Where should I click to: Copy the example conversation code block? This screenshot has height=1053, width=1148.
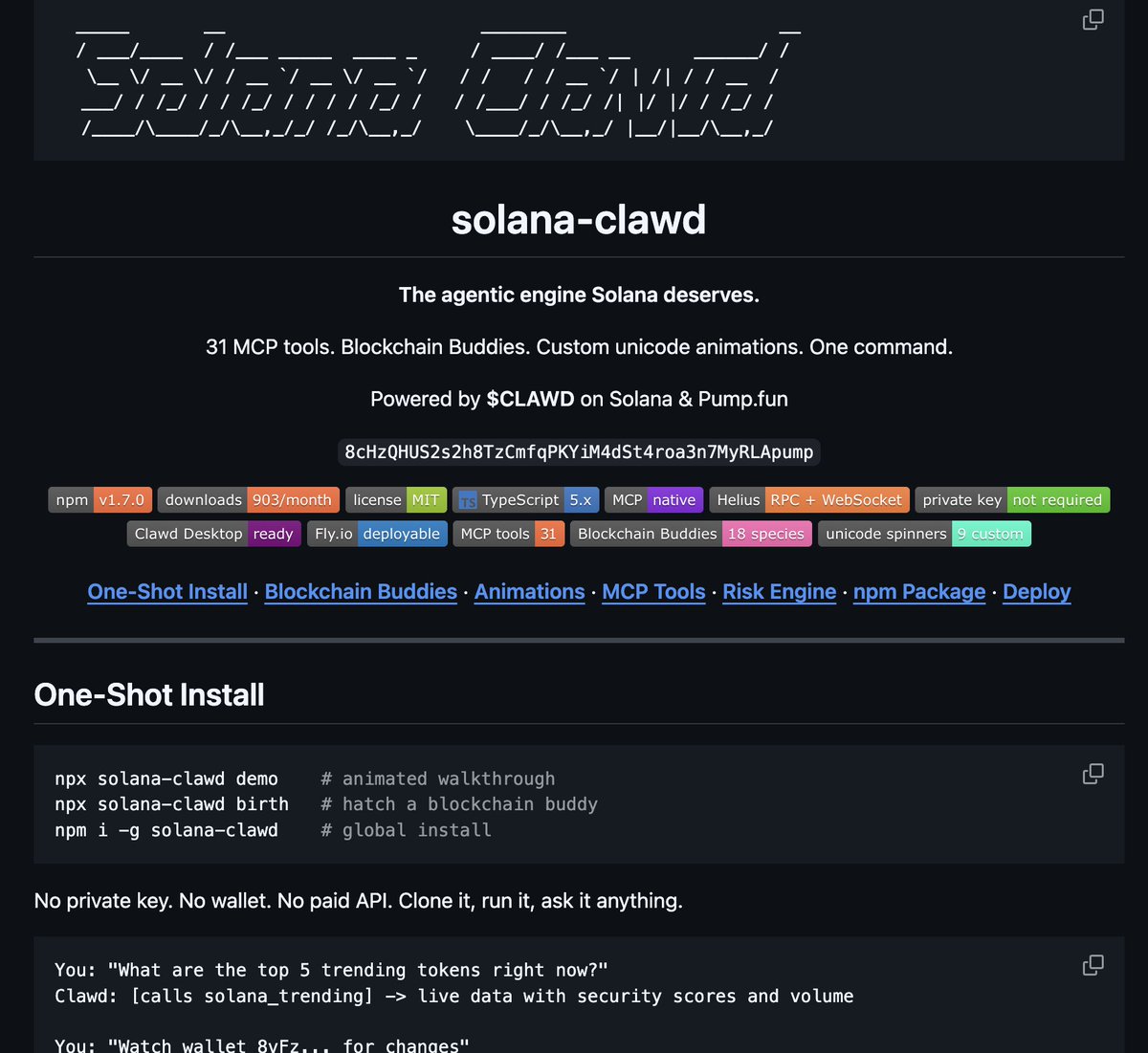point(1093,964)
